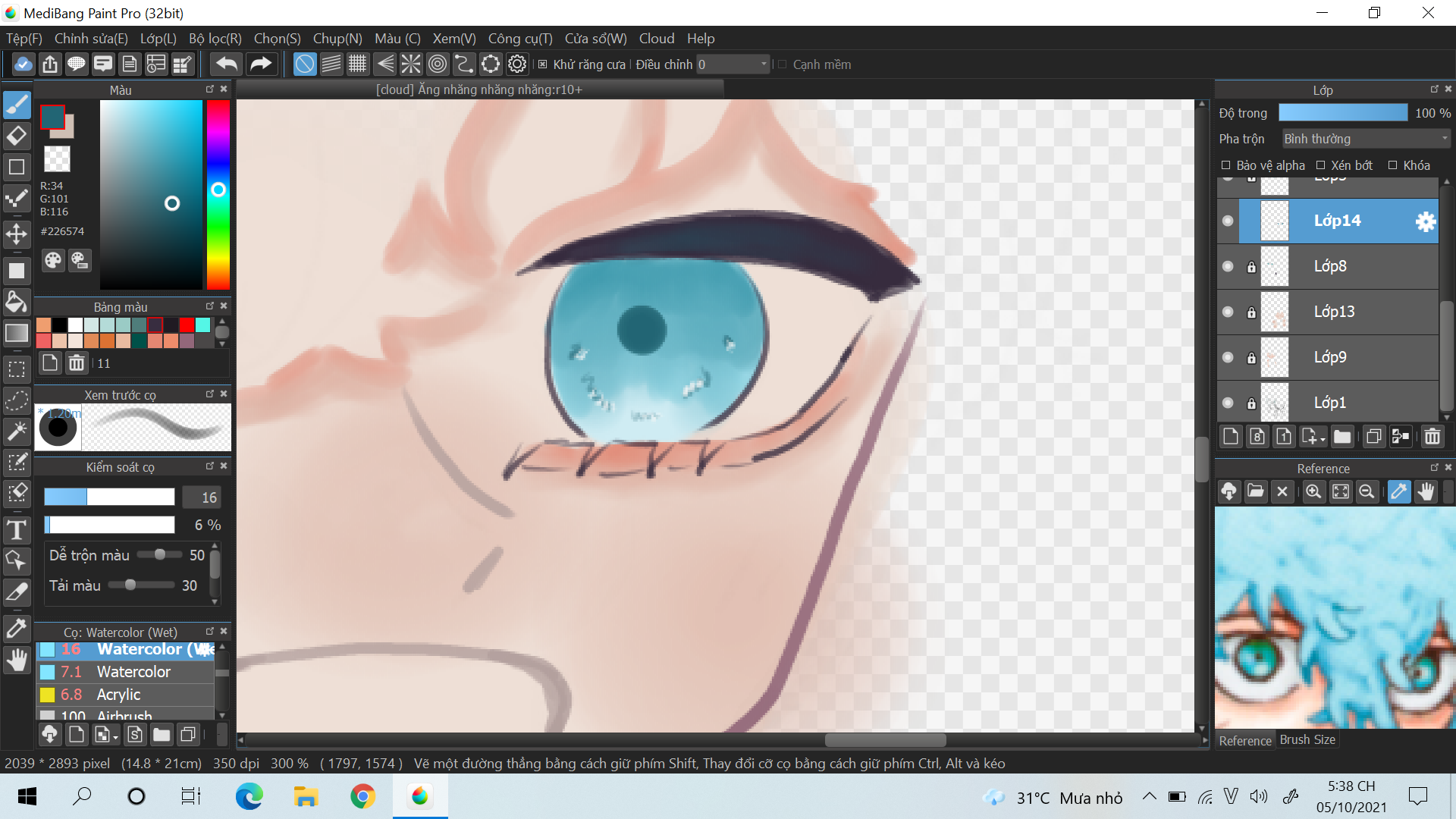Viewport: 1456px width, 819px height.
Task: Enable the Xén bớt checkbox
Action: [1320, 165]
